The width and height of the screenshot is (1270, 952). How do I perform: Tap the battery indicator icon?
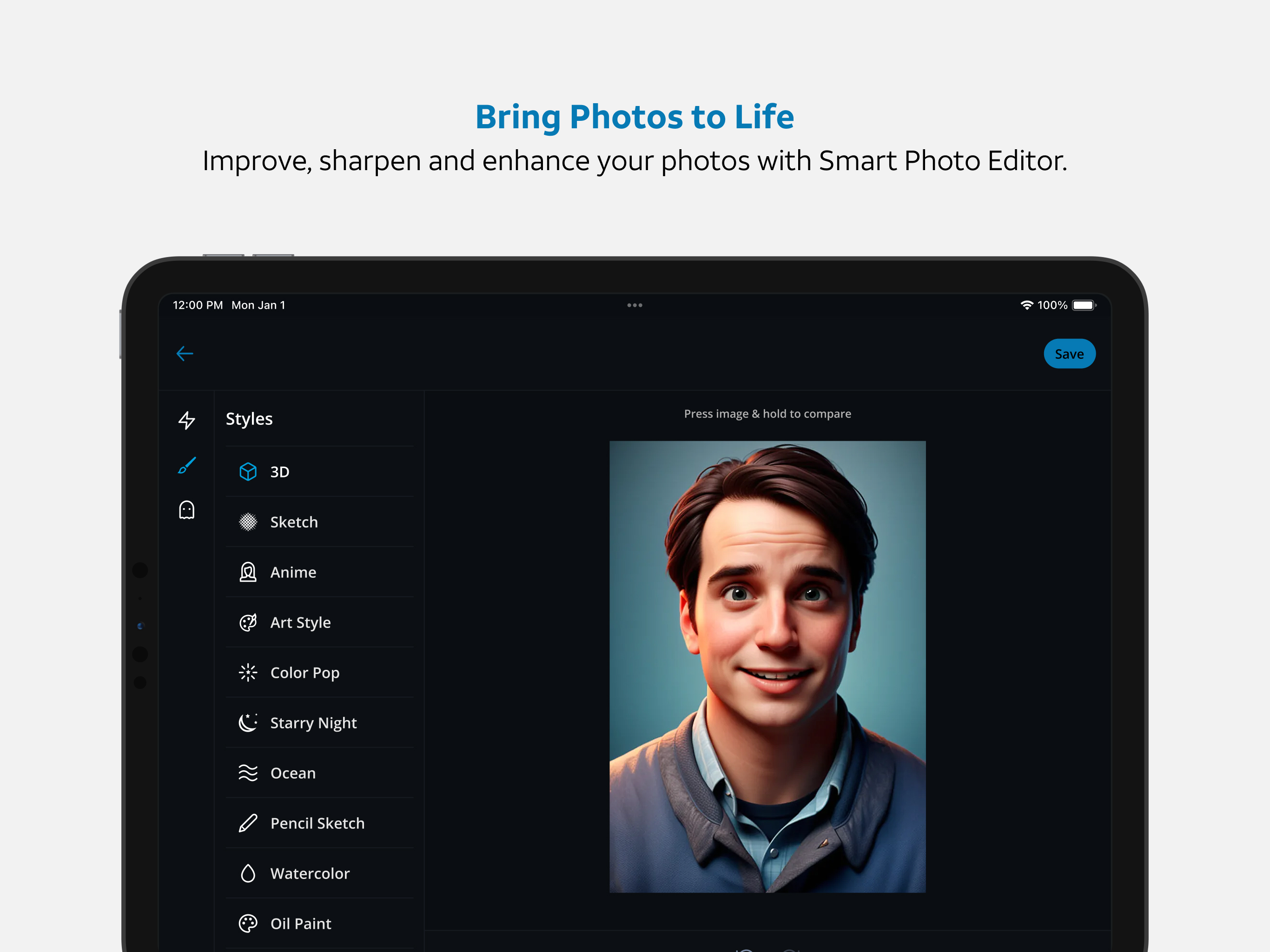point(1084,305)
